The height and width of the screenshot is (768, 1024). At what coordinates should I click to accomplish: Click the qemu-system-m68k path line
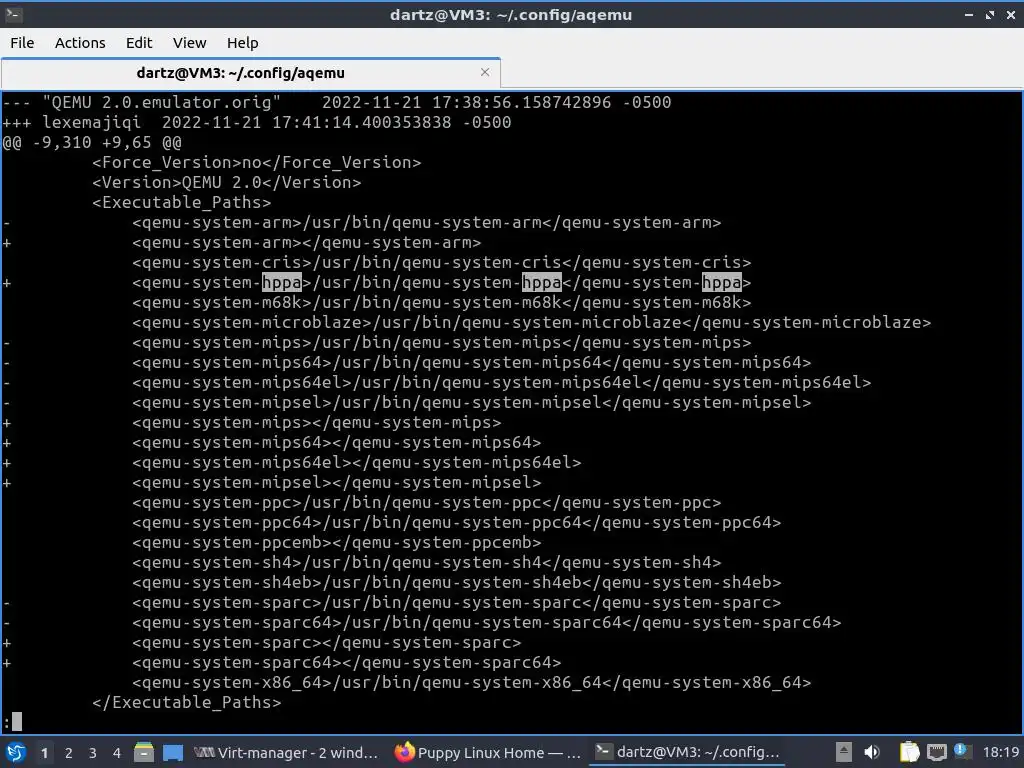point(441,302)
